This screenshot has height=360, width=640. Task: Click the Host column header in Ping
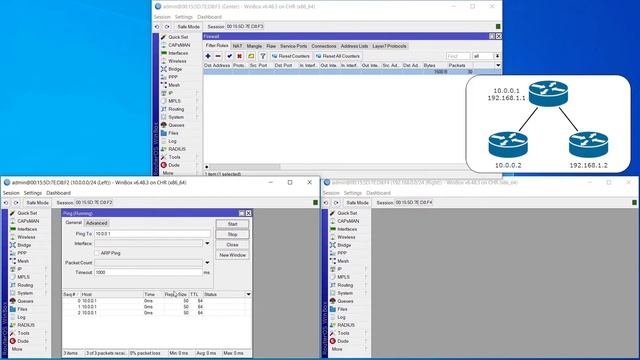[111, 294]
